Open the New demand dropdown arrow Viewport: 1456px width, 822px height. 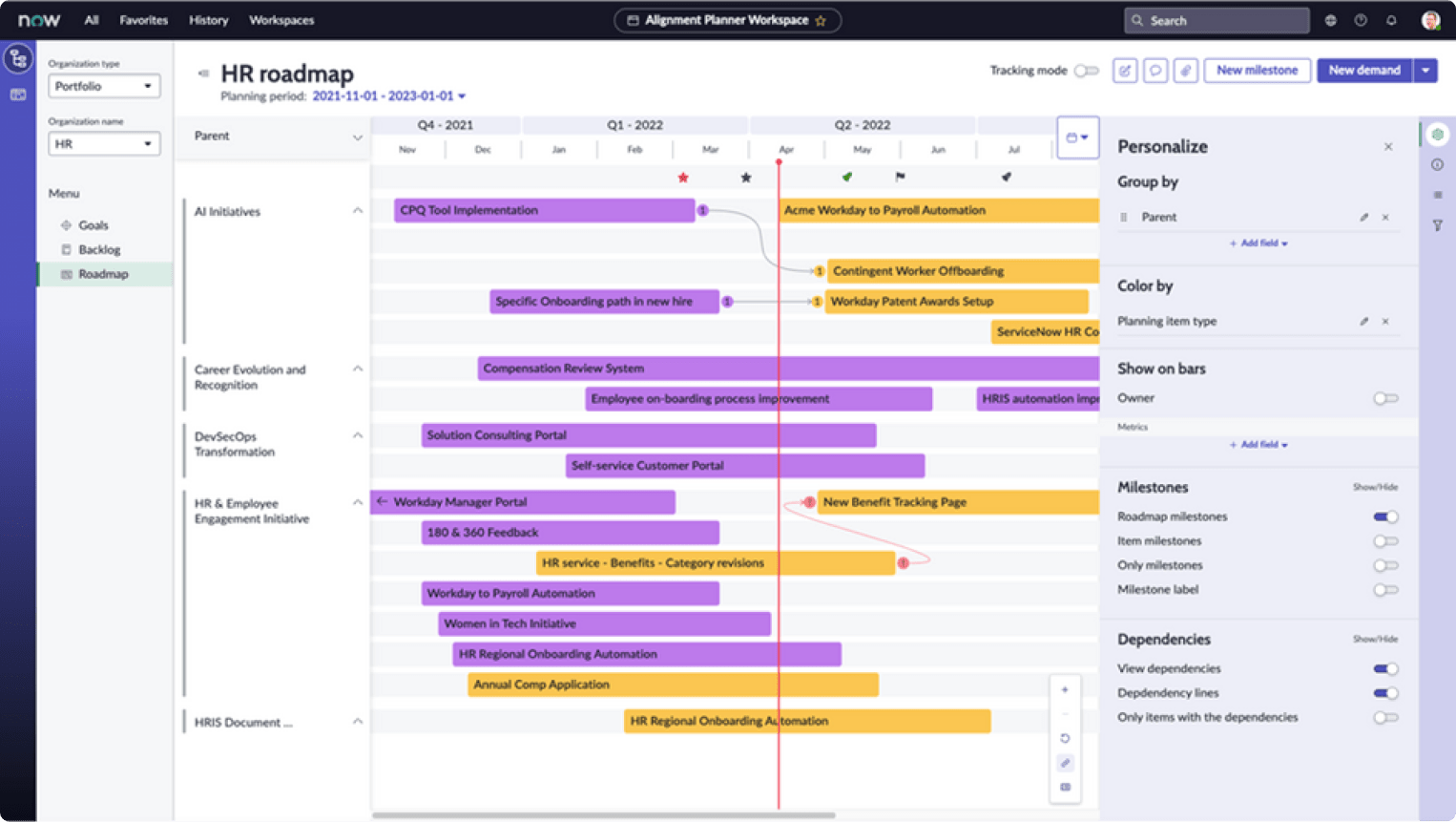[1427, 70]
